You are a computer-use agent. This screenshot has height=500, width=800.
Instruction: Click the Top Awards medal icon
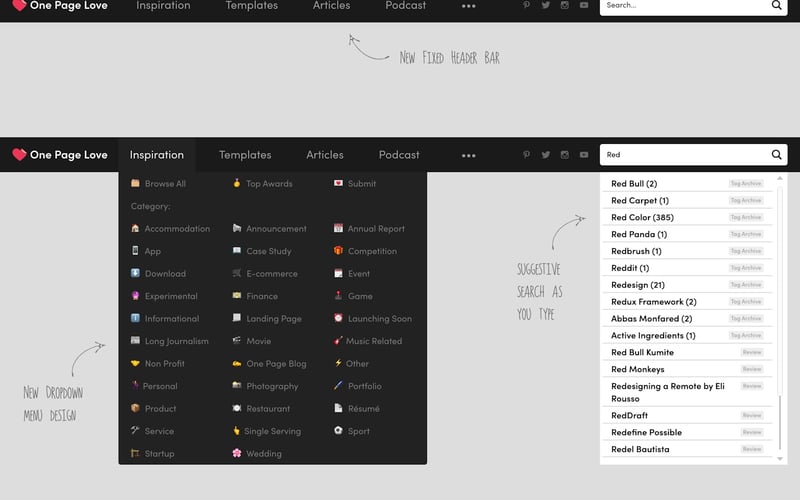(x=237, y=183)
